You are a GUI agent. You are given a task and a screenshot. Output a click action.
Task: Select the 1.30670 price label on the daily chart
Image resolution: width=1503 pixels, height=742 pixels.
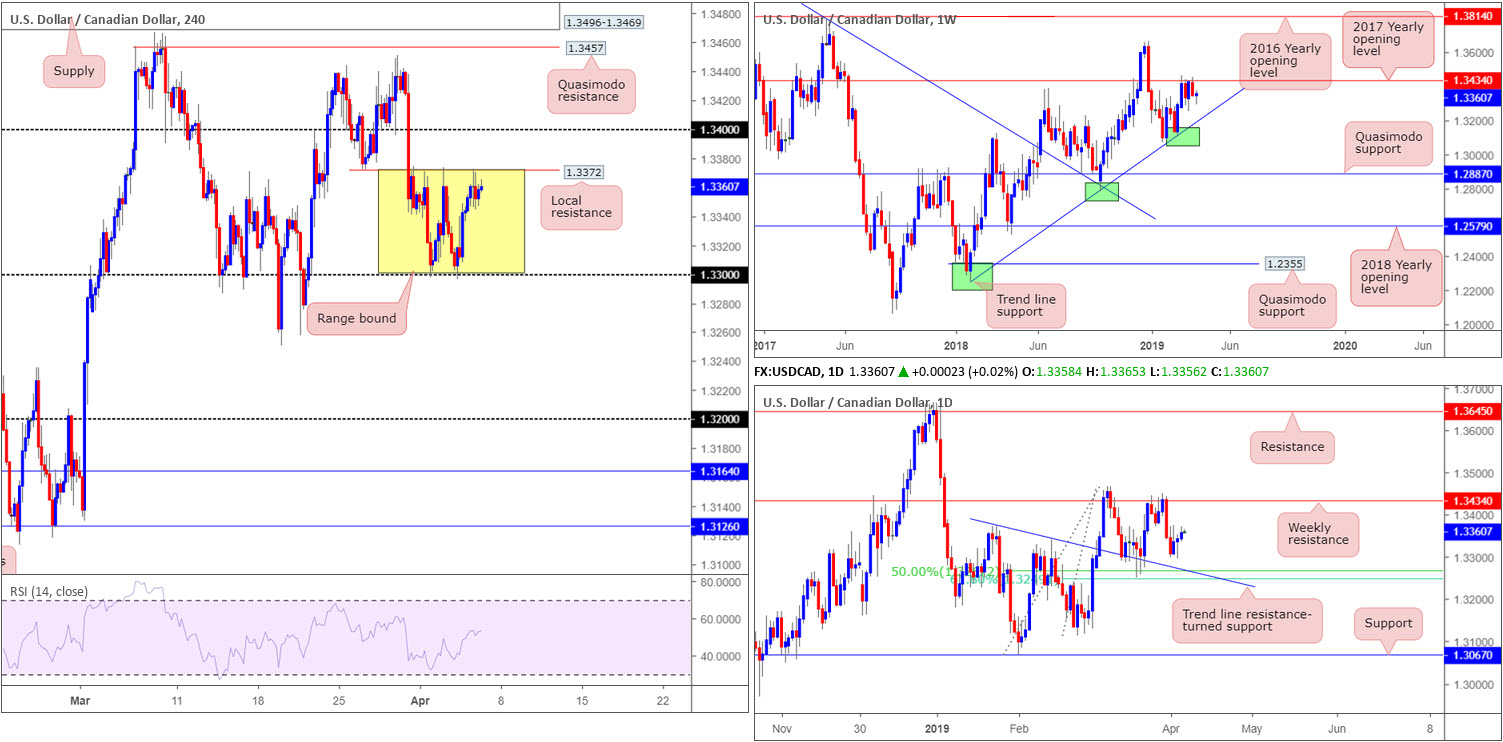(1471, 654)
